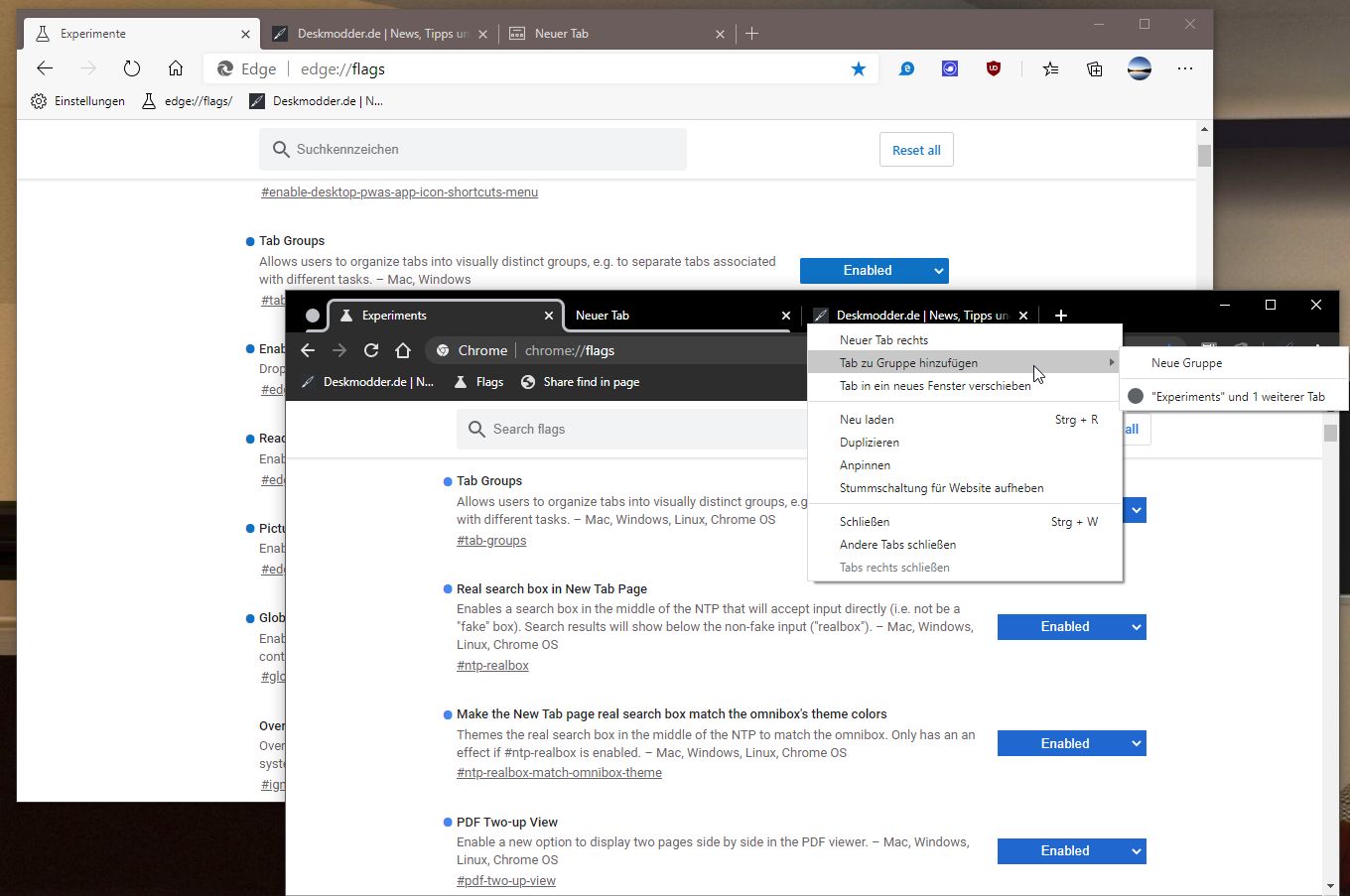Open the Tab Groups 'Enabled' dropdown in Edge

[875, 271]
